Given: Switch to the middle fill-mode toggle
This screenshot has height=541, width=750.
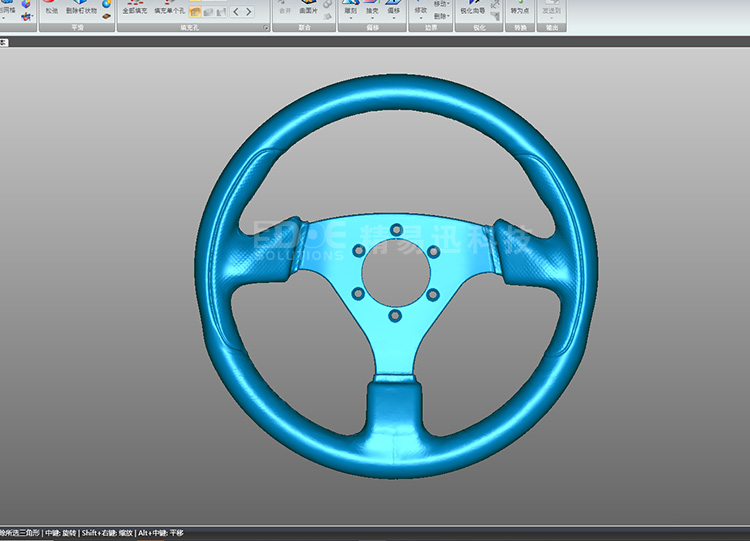Looking at the screenshot, I should point(209,12).
